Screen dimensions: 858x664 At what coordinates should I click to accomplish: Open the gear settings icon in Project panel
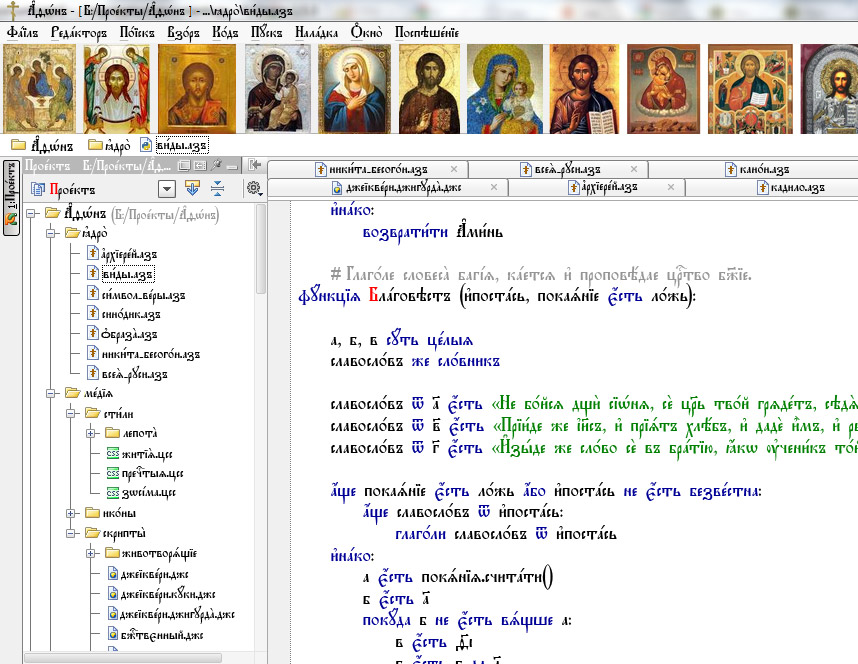[x=253, y=189]
